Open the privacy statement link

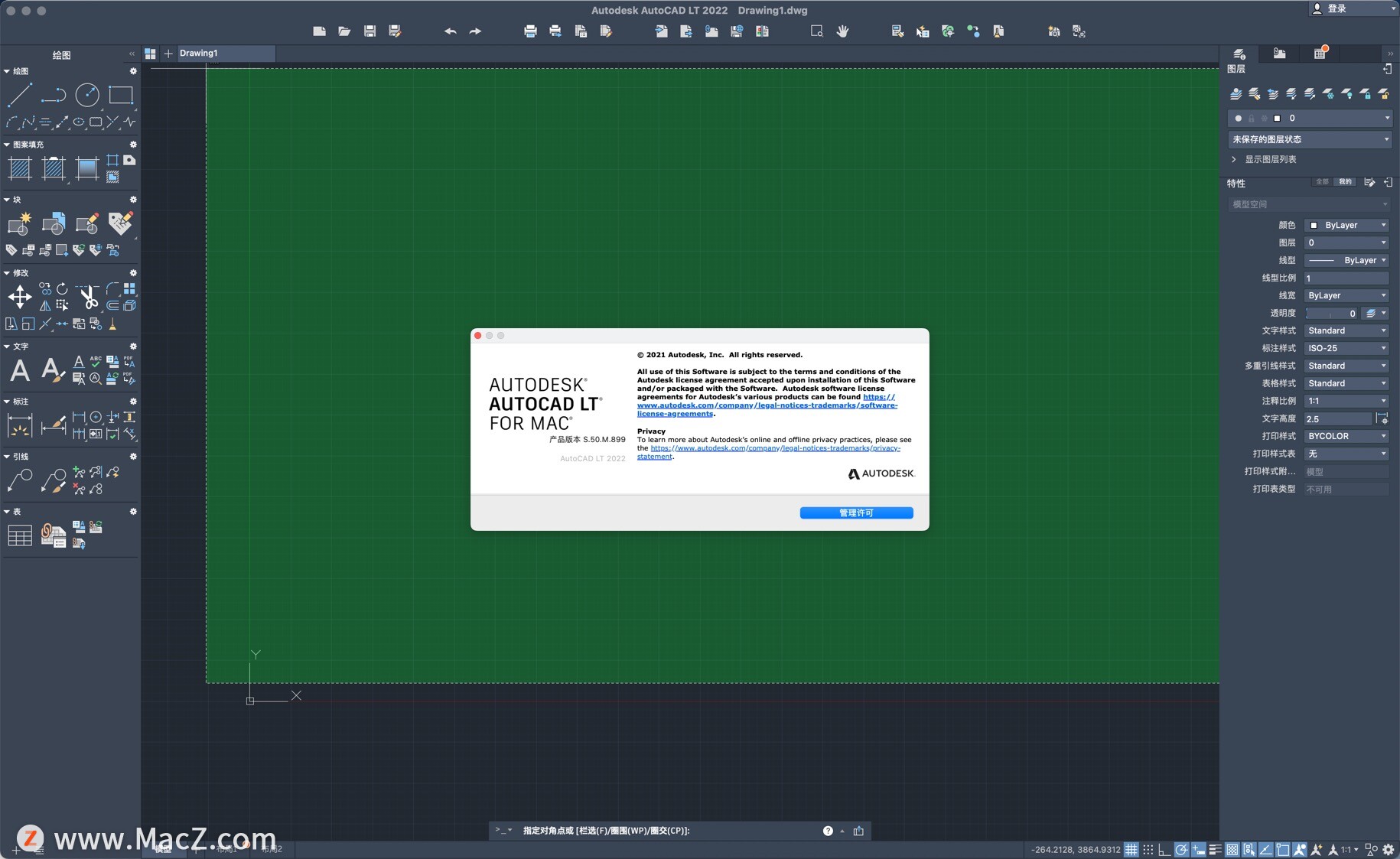(x=769, y=452)
